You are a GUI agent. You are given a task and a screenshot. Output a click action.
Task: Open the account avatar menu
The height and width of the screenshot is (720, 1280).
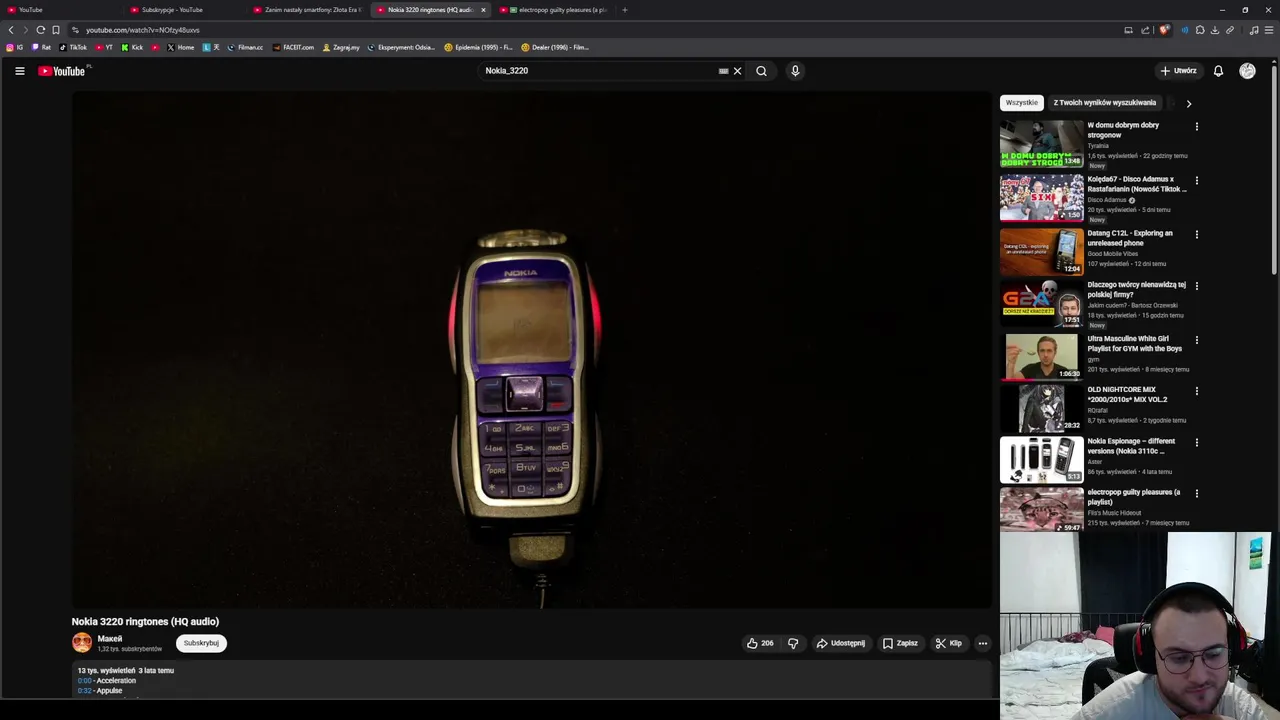[1247, 71]
